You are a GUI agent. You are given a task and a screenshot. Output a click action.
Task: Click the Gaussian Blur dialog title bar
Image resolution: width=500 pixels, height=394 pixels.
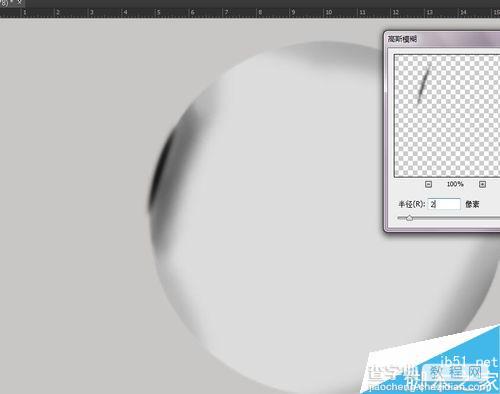click(443, 39)
